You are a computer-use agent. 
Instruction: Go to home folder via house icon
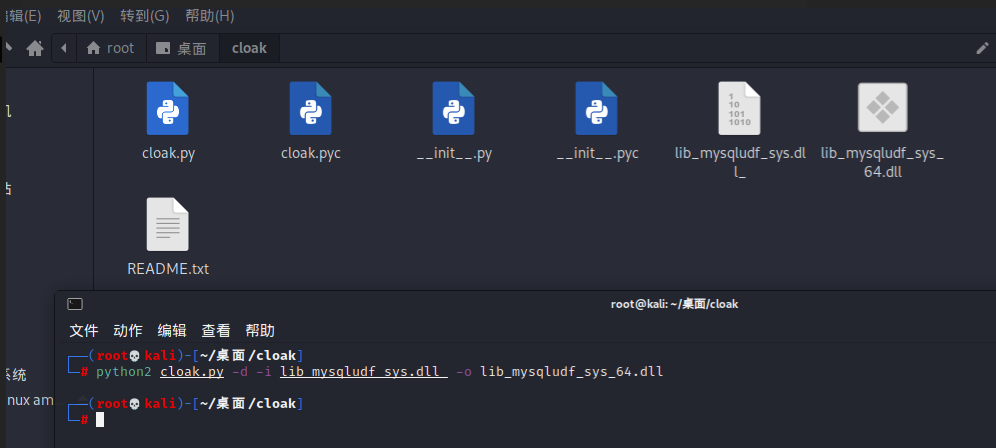tap(35, 48)
